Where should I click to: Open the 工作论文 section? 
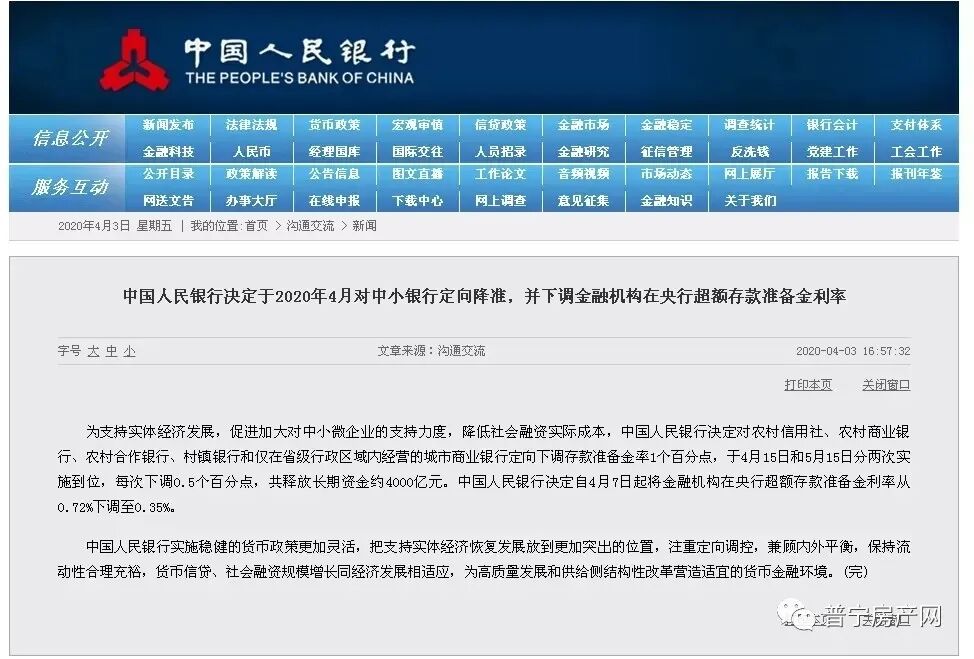[x=501, y=174]
